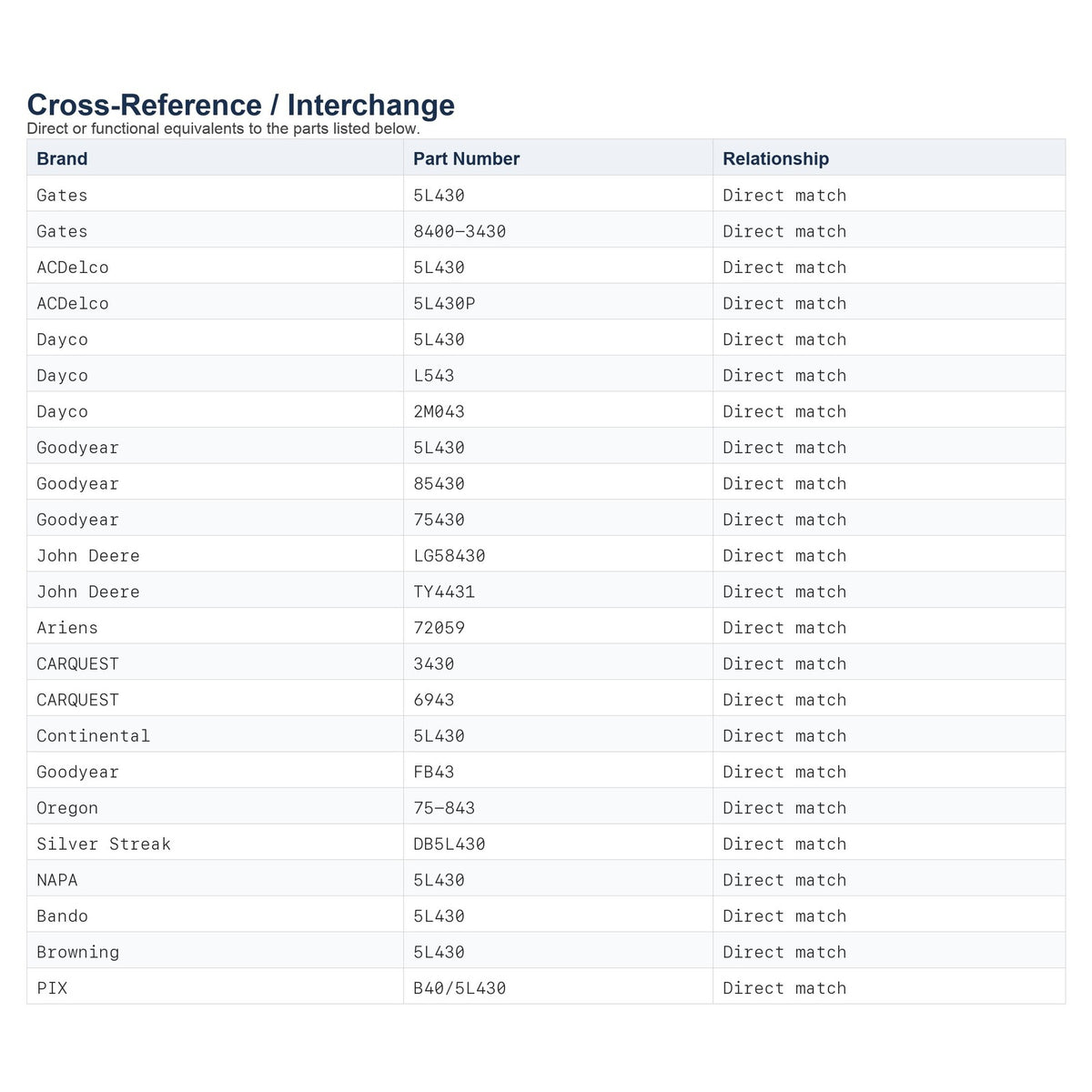
Task: Select 5L430 in the ACDelco row
Action: tap(439, 268)
